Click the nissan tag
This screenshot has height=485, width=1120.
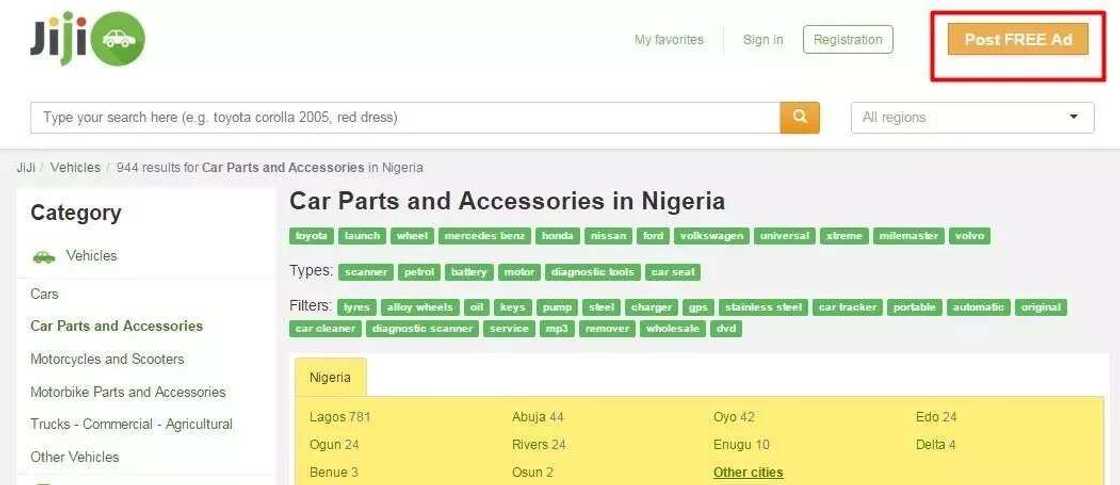tap(608, 236)
